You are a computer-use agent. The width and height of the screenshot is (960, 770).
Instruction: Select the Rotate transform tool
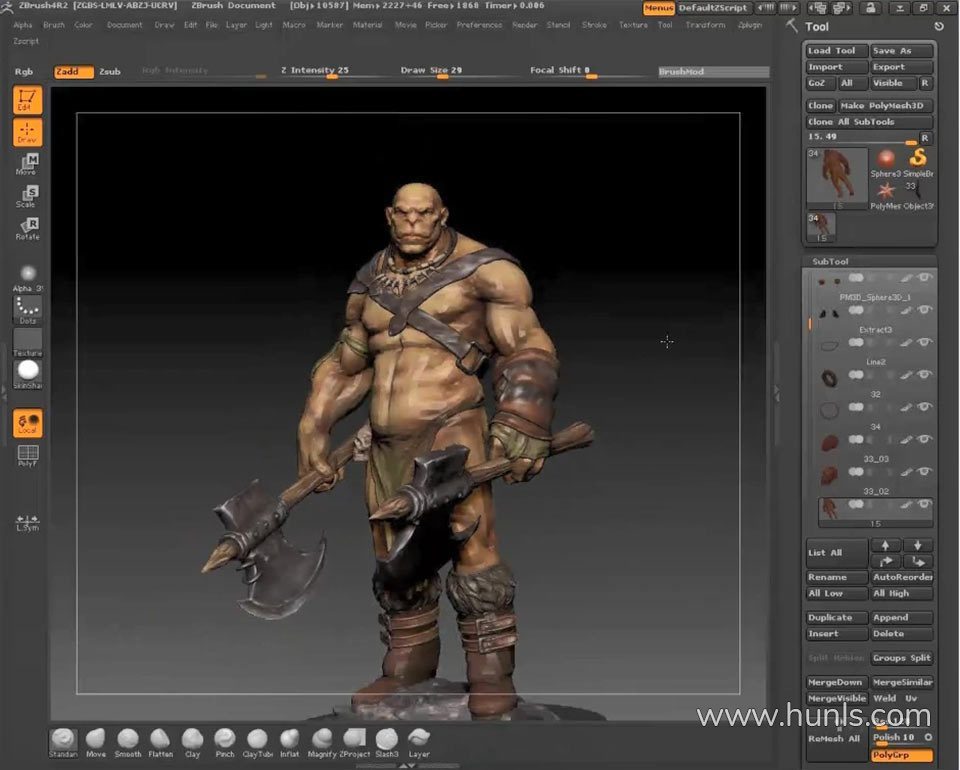pyautogui.click(x=27, y=229)
